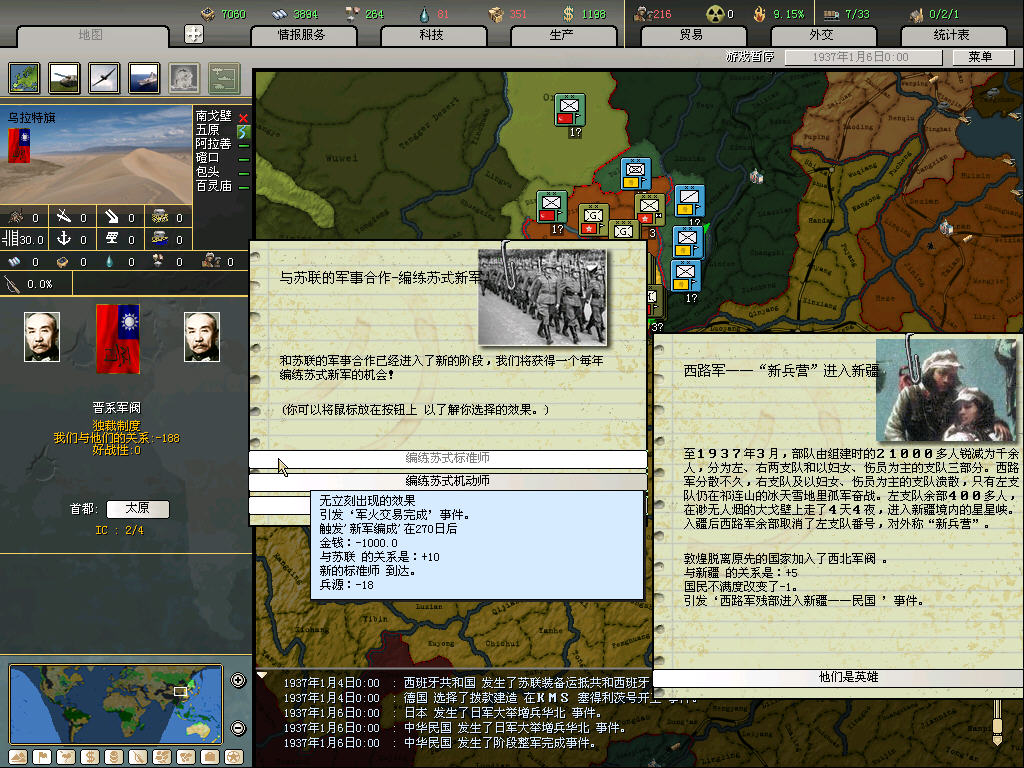
Task: Click the capital 太原 button
Action: [x=137, y=509]
